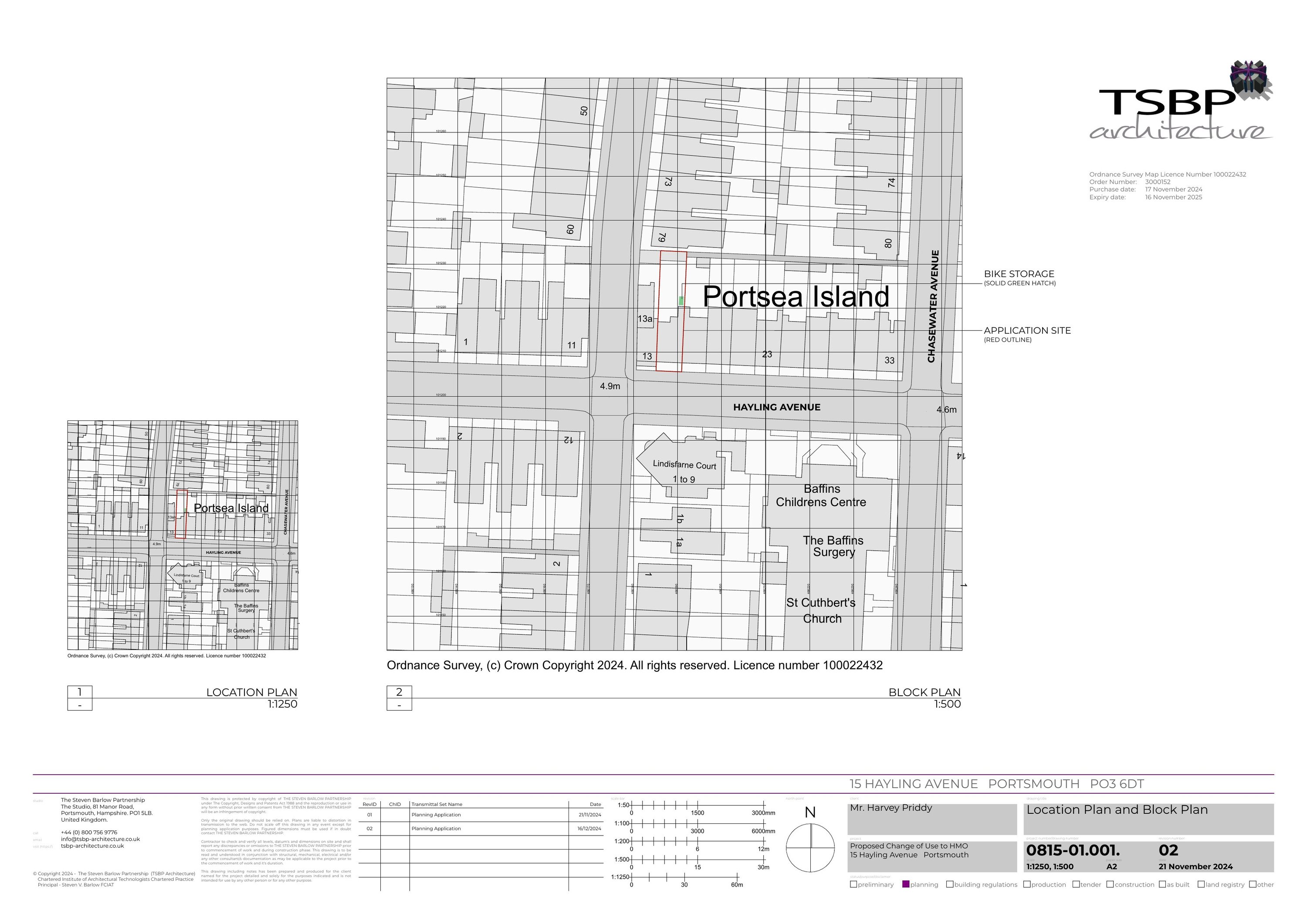The width and height of the screenshot is (1307, 924).
Task: Enable the preliminary status checkbox
Action: [854, 885]
